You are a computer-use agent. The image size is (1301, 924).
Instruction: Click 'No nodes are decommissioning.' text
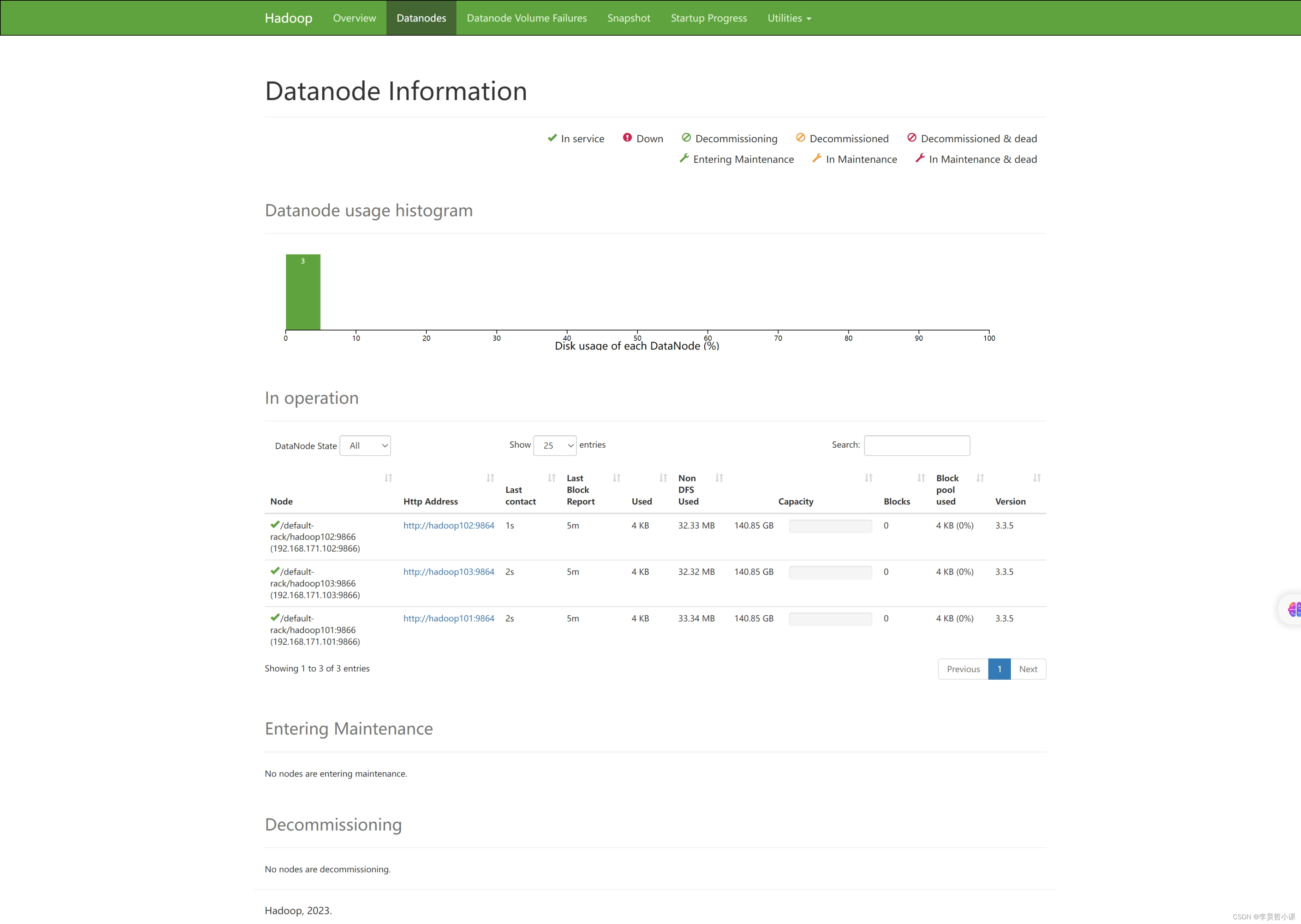click(327, 869)
